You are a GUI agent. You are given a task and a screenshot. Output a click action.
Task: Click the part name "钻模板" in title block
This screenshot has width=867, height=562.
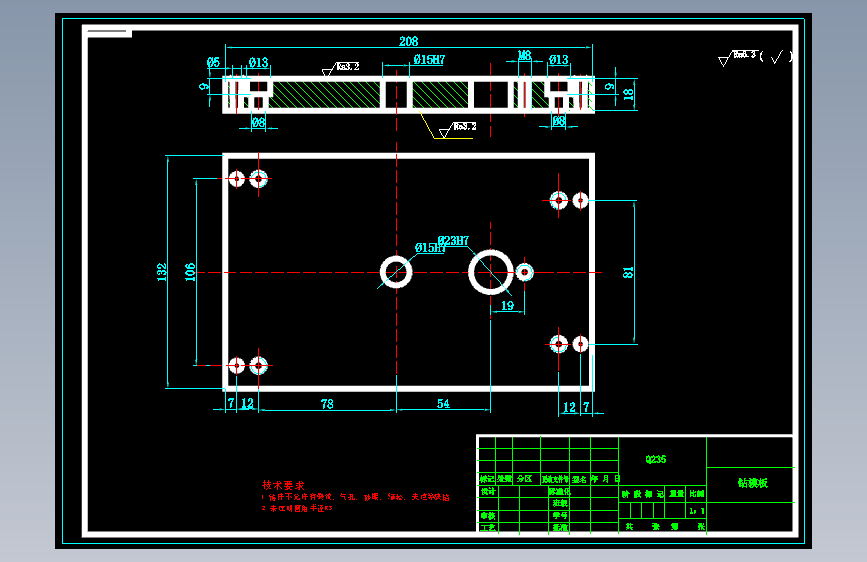(753, 483)
